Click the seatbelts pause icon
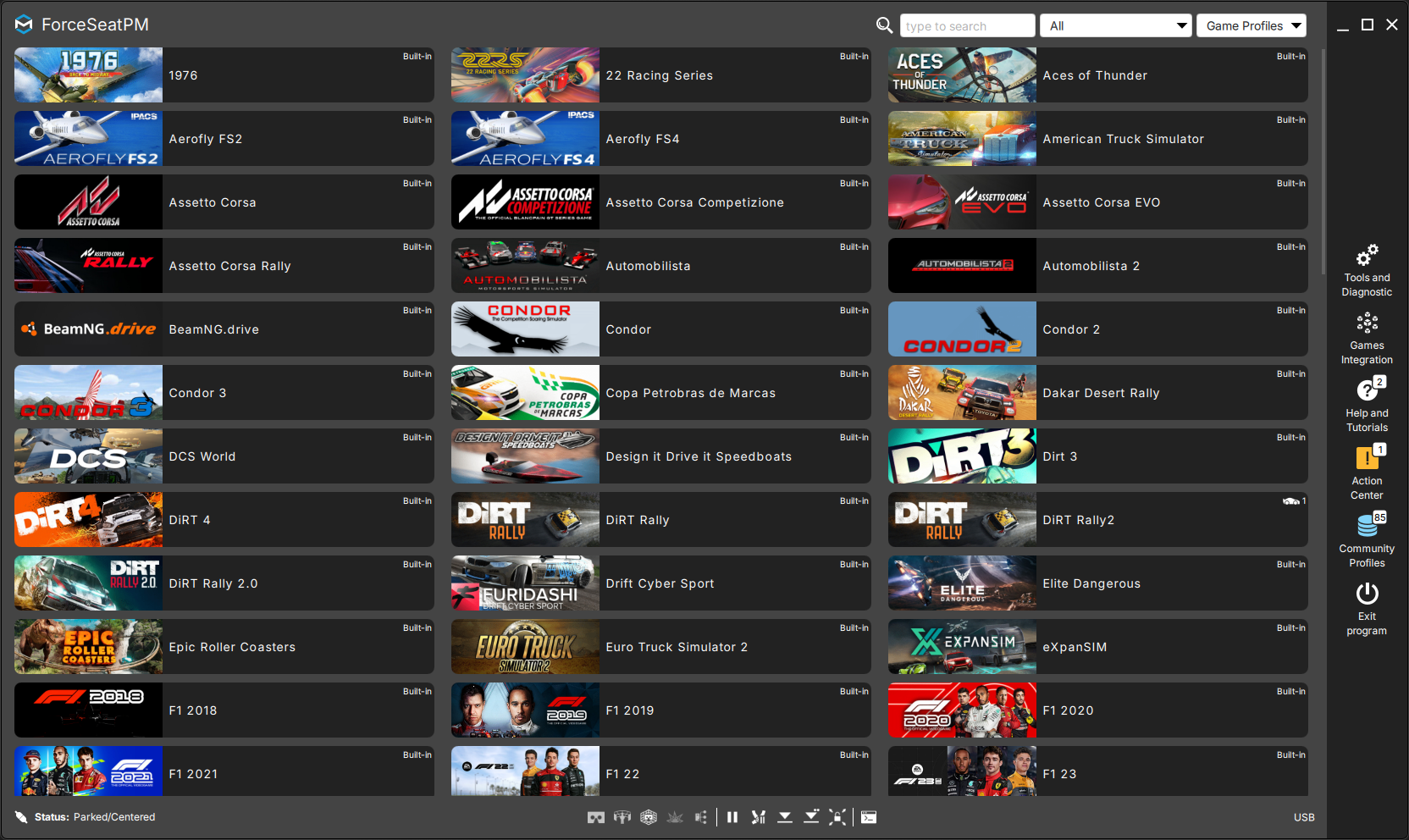The width and height of the screenshot is (1409, 840). [x=759, y=817]
